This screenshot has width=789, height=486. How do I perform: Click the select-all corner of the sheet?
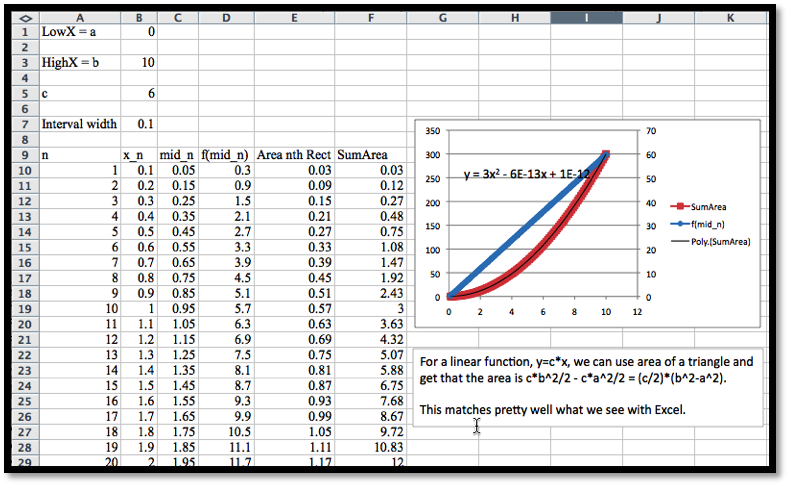click(23, 17)
